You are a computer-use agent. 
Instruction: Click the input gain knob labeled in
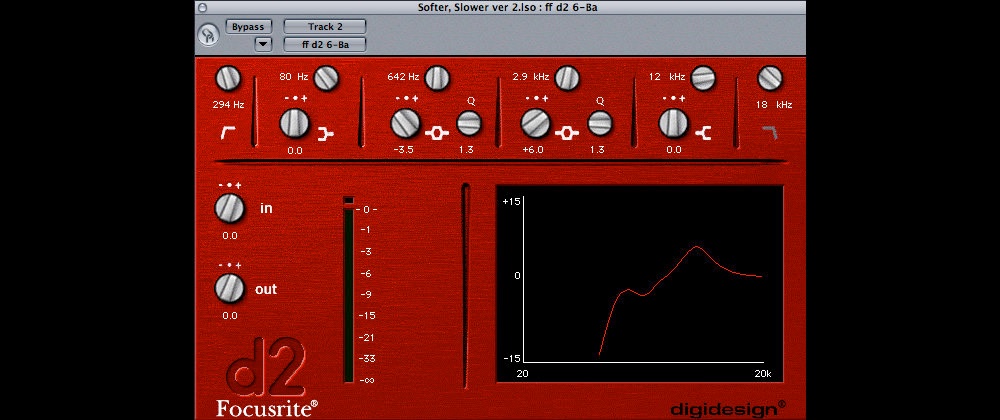click(230, 208)
